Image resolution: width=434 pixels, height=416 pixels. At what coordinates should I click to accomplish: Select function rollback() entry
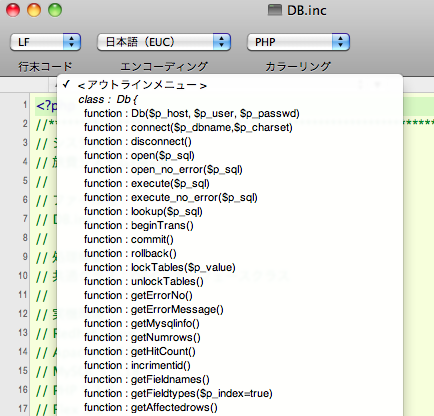pos(230,253)
